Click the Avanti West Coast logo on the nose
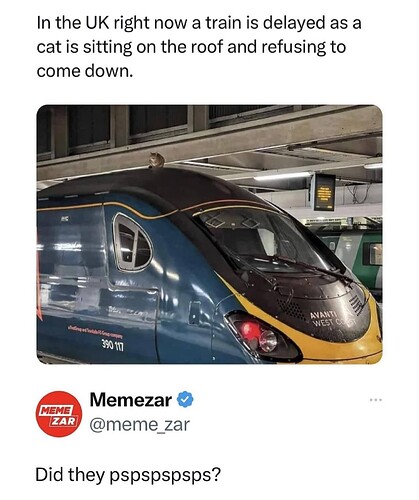The width and height of the screenshot is (419, 500). click(x=329, y=319)
